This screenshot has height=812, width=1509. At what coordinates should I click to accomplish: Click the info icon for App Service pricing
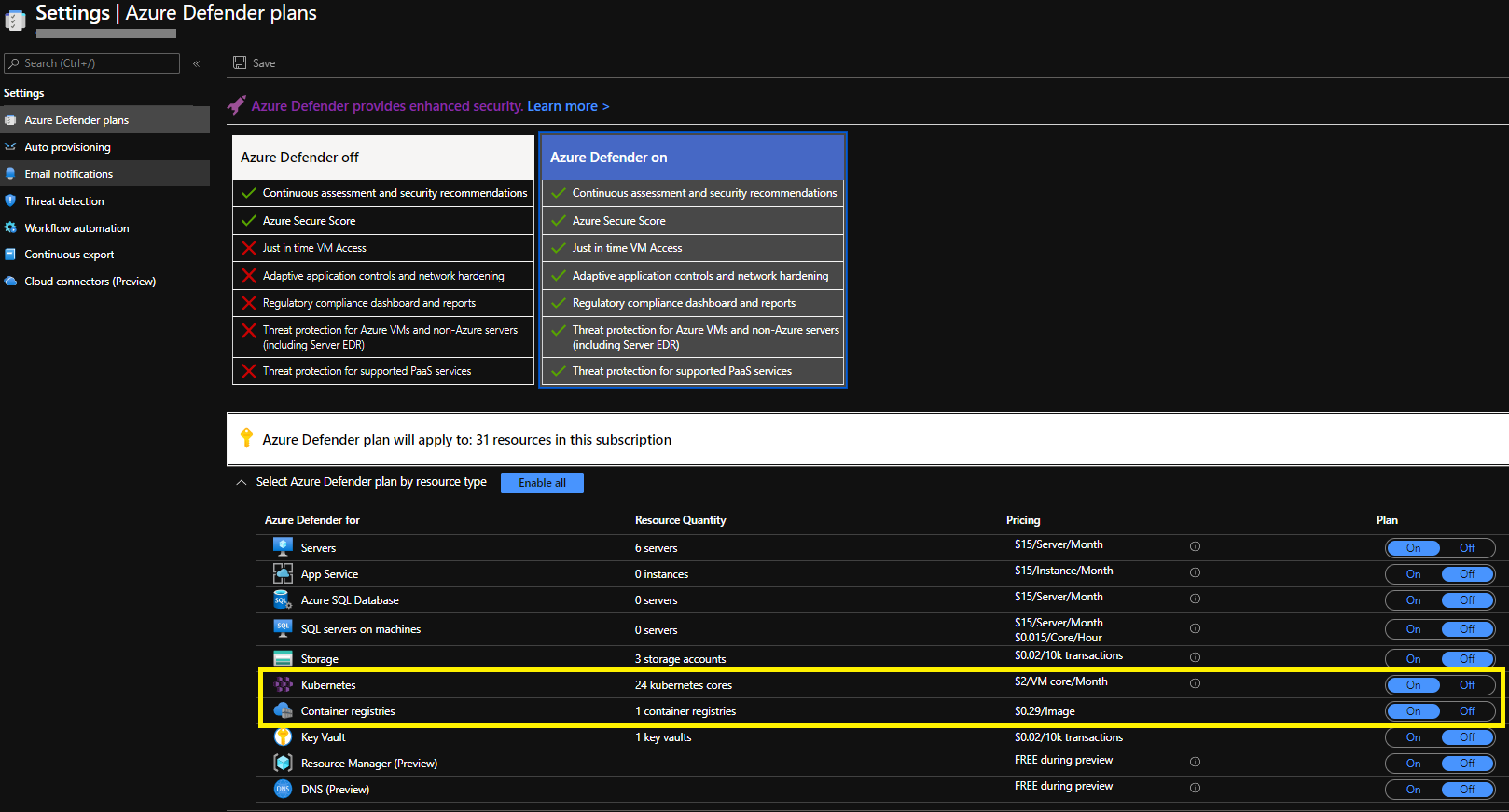tap(1195, 572)
